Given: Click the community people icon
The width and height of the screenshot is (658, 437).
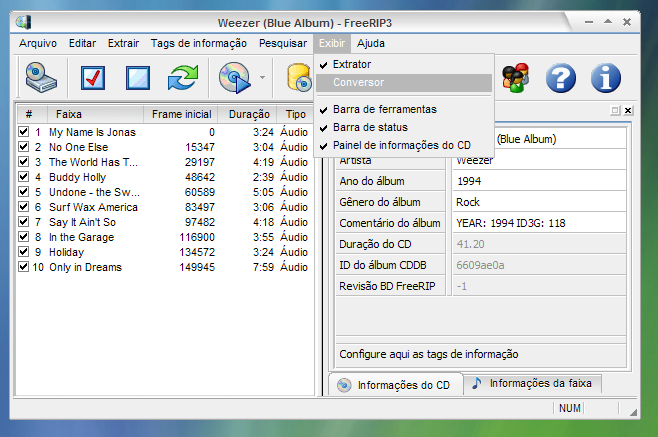Looking at the screenshot, I should point(516,78).
